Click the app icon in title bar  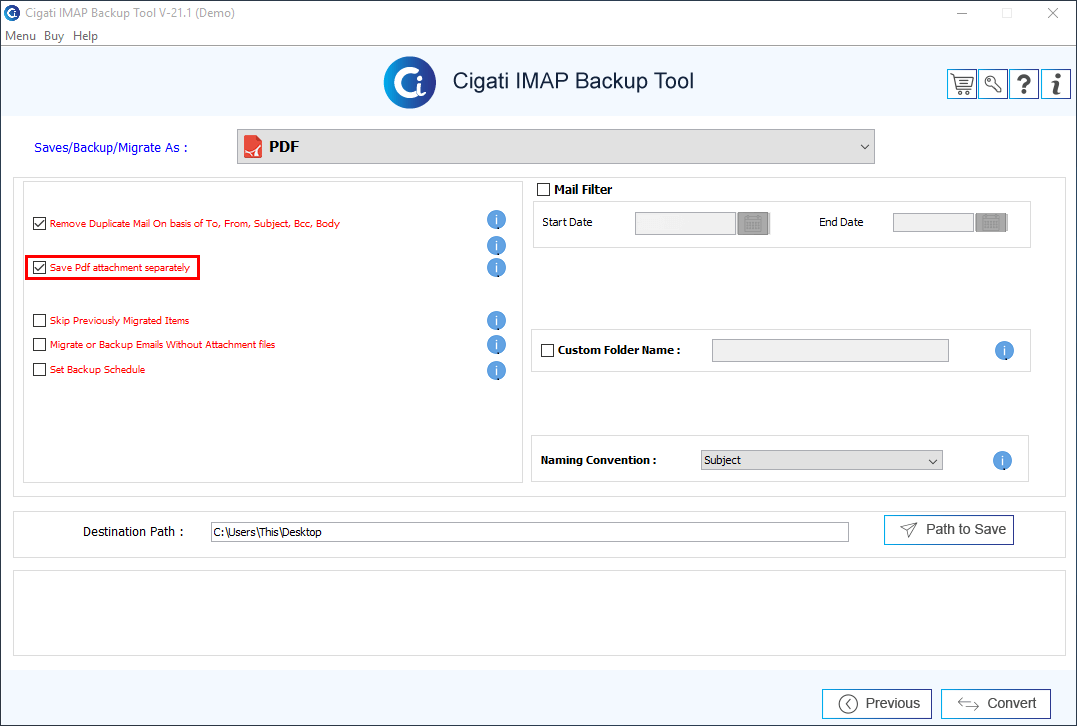coord(12,12)
